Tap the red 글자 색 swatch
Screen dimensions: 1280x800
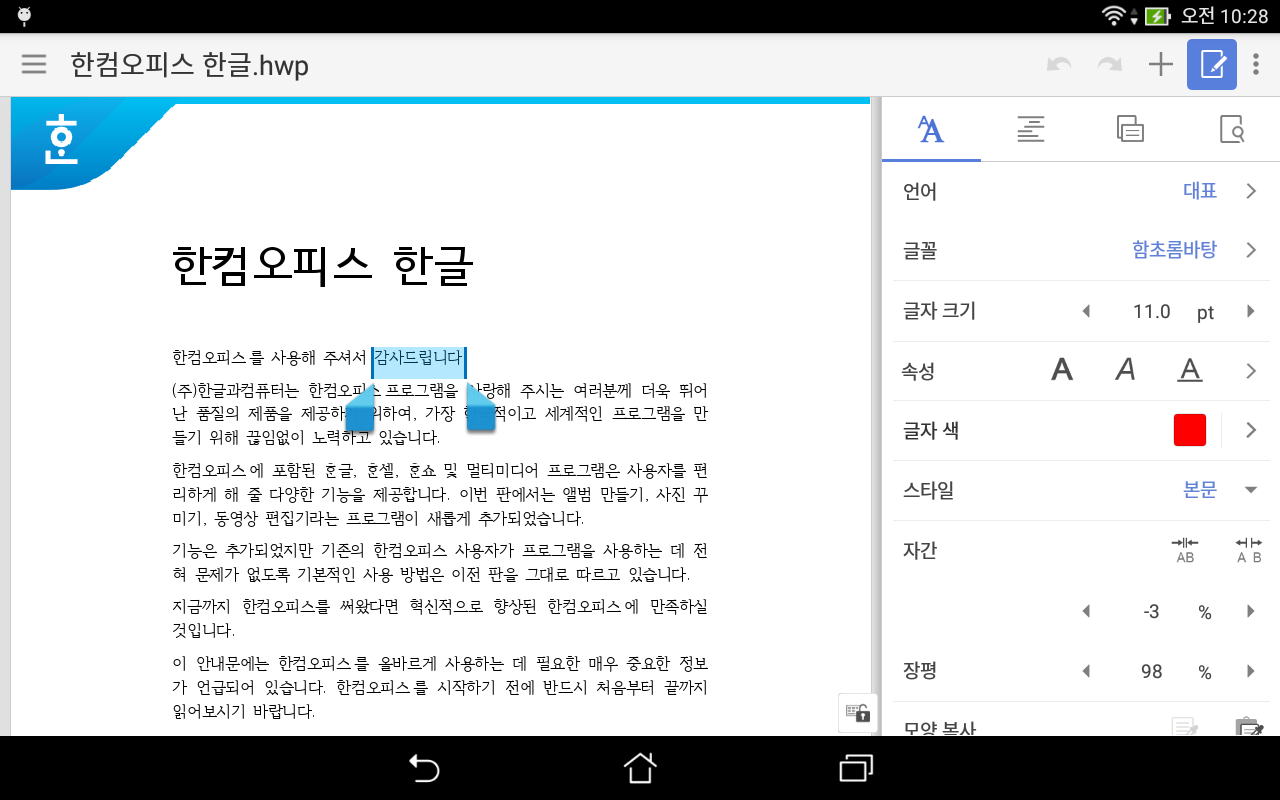point(1190,430)
